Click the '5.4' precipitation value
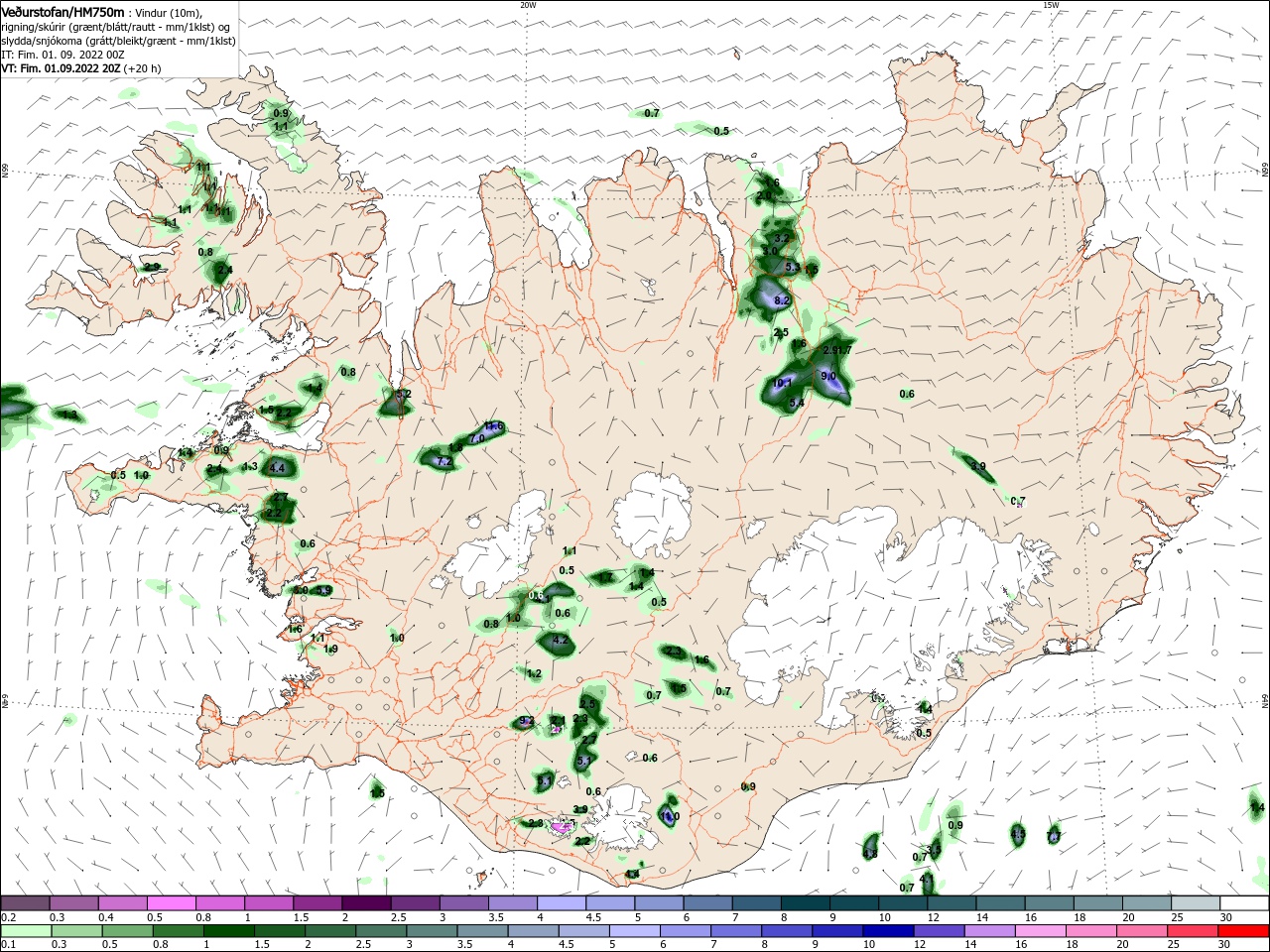Viewport: 1270px width, 952px height. pyautogui.click(x=797, y=404)
